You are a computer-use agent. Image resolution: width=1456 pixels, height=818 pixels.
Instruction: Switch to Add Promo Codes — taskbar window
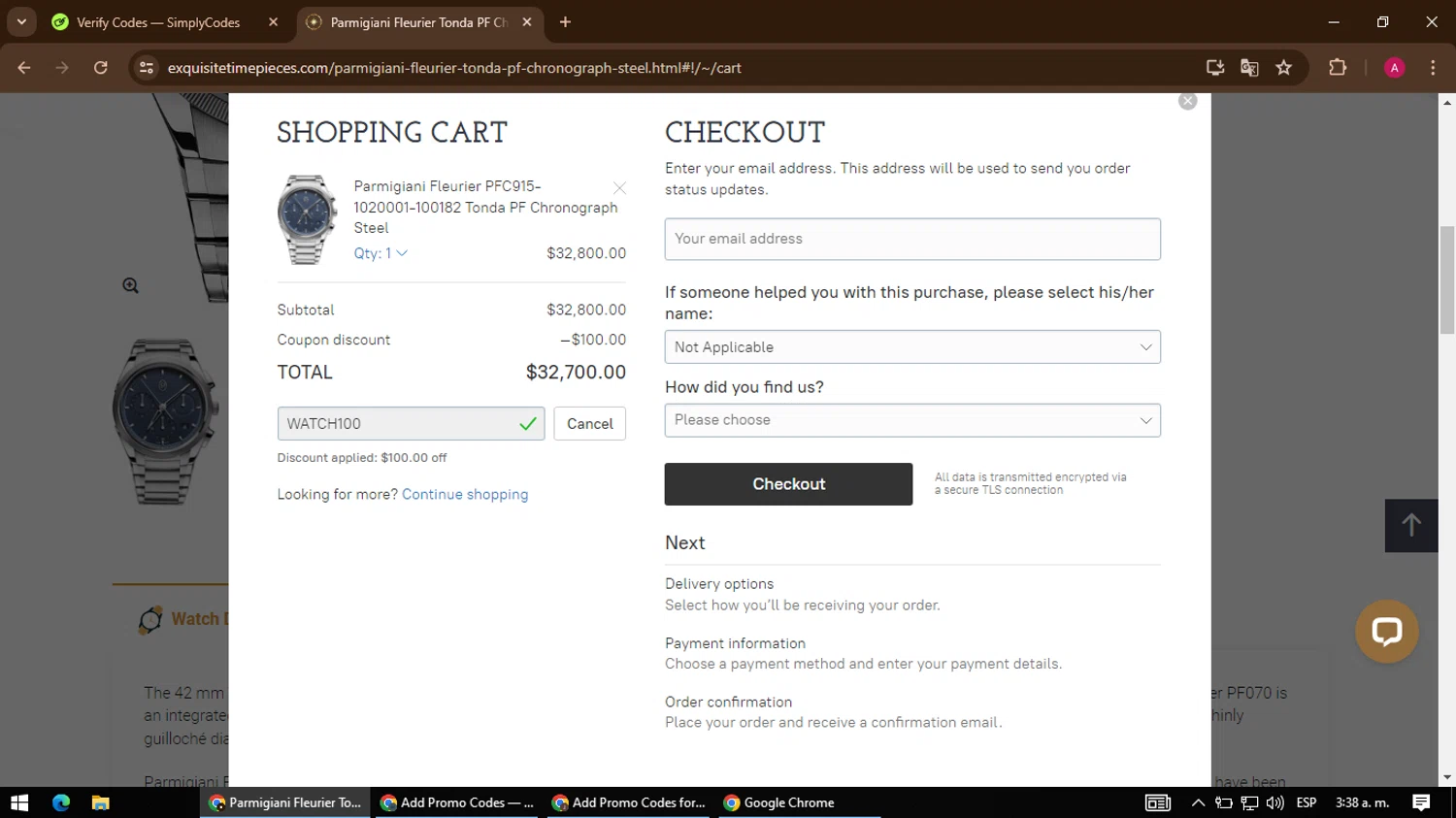(x=456, y=802)
